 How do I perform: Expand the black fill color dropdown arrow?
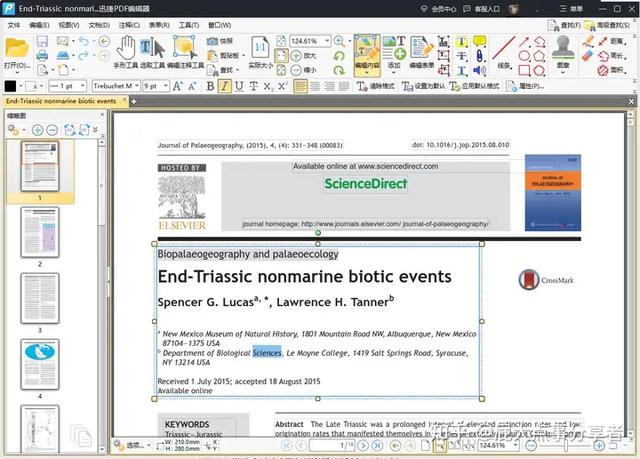[20, 86]
